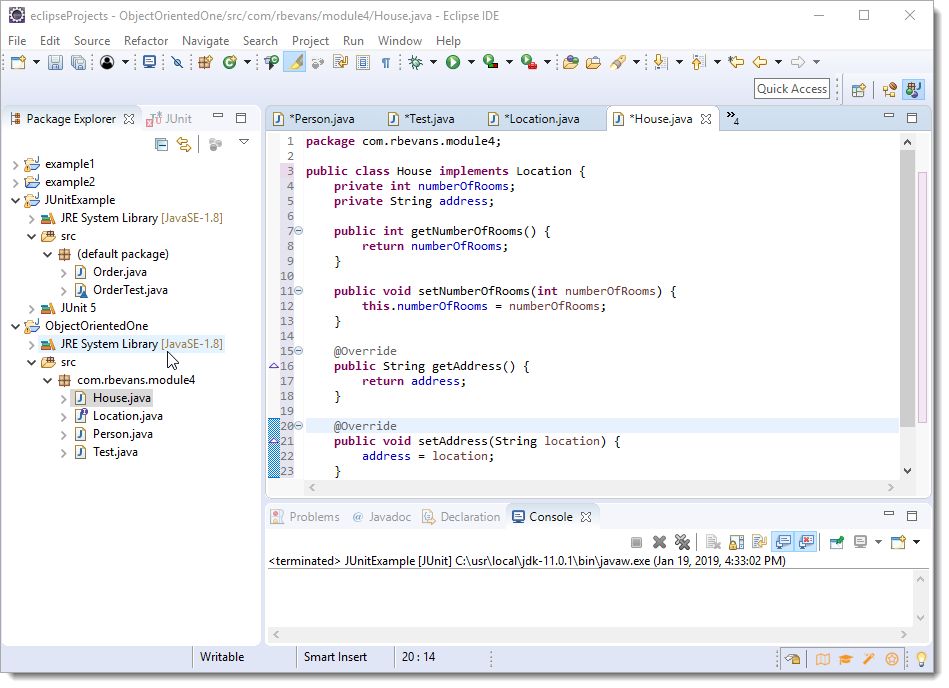Open the dropdown next to the New icon
The width and height of the screenshot is (949, 688).
(x=36, y=62)
